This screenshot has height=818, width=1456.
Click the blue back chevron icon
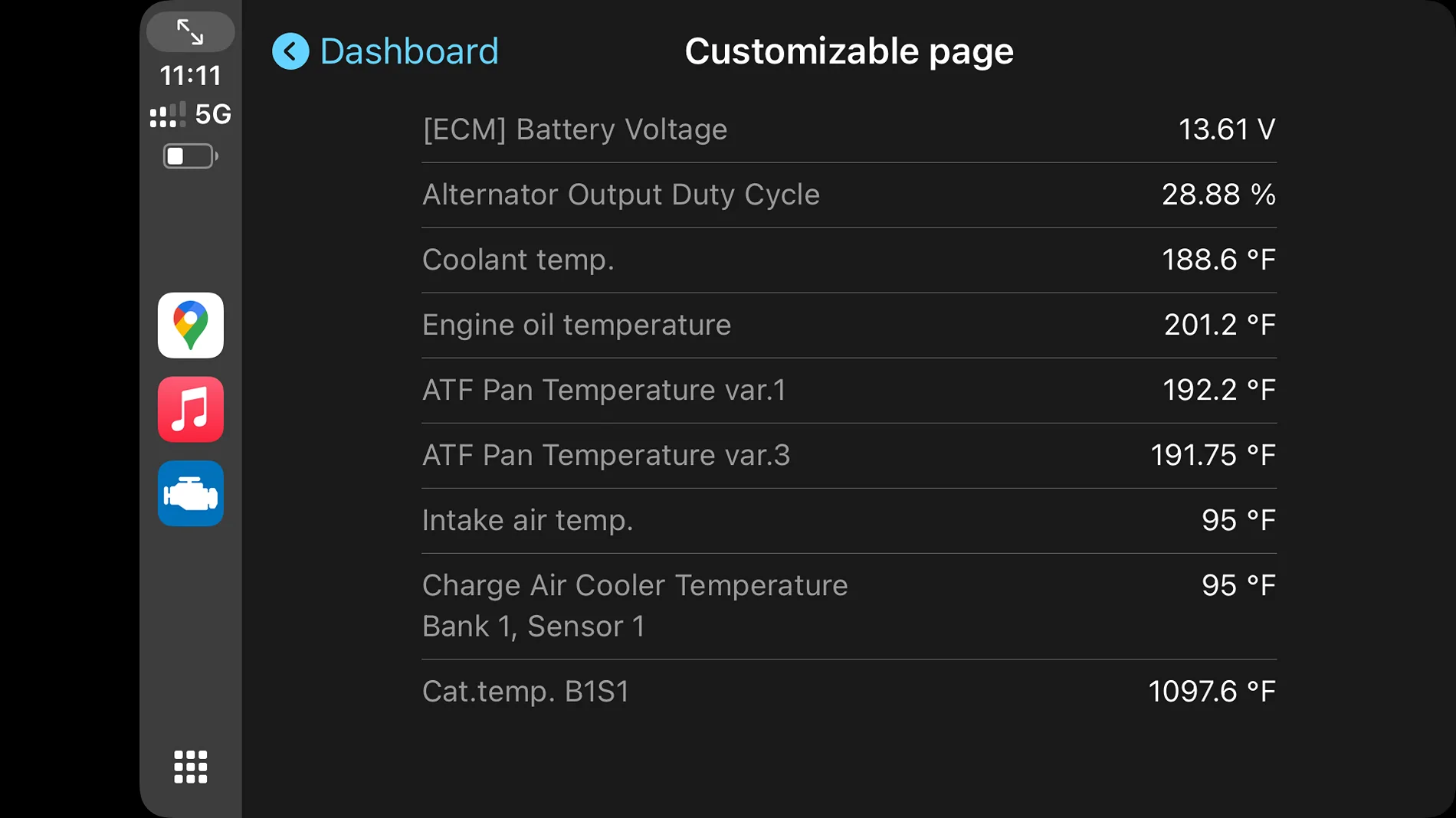pyautogui.click(x=290, y=51)
